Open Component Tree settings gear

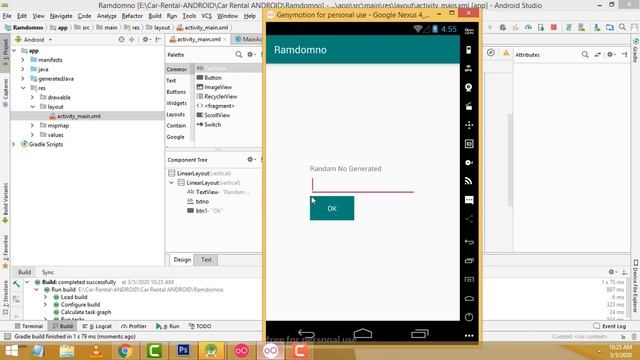[250, 160]
